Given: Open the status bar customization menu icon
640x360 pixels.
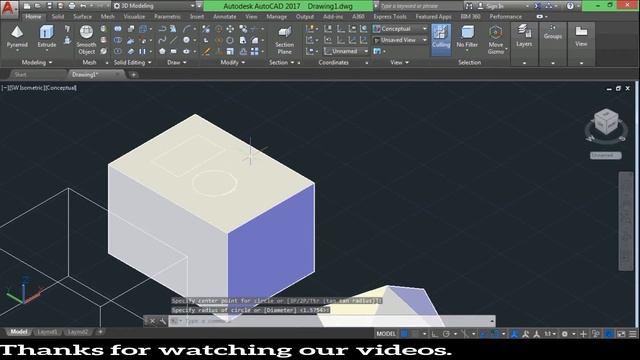Looking at the screenshot, I should pos(633,334).
